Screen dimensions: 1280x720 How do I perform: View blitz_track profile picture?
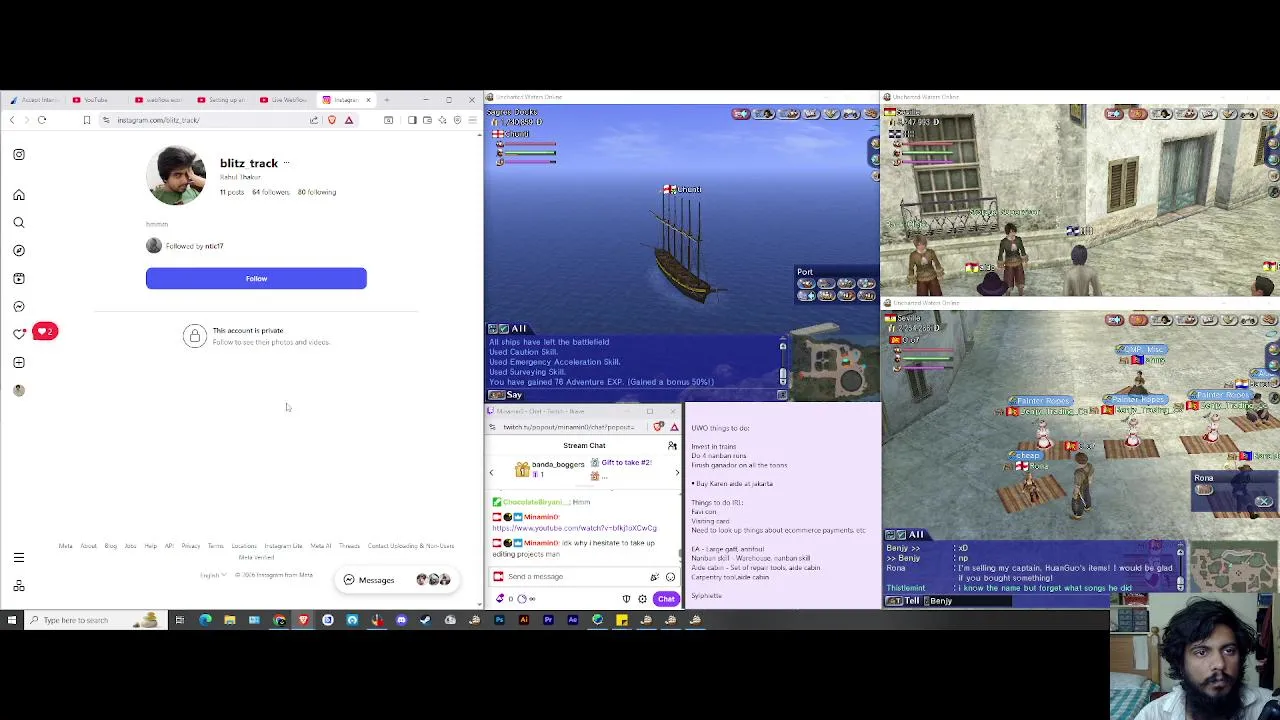click(176, 175)
